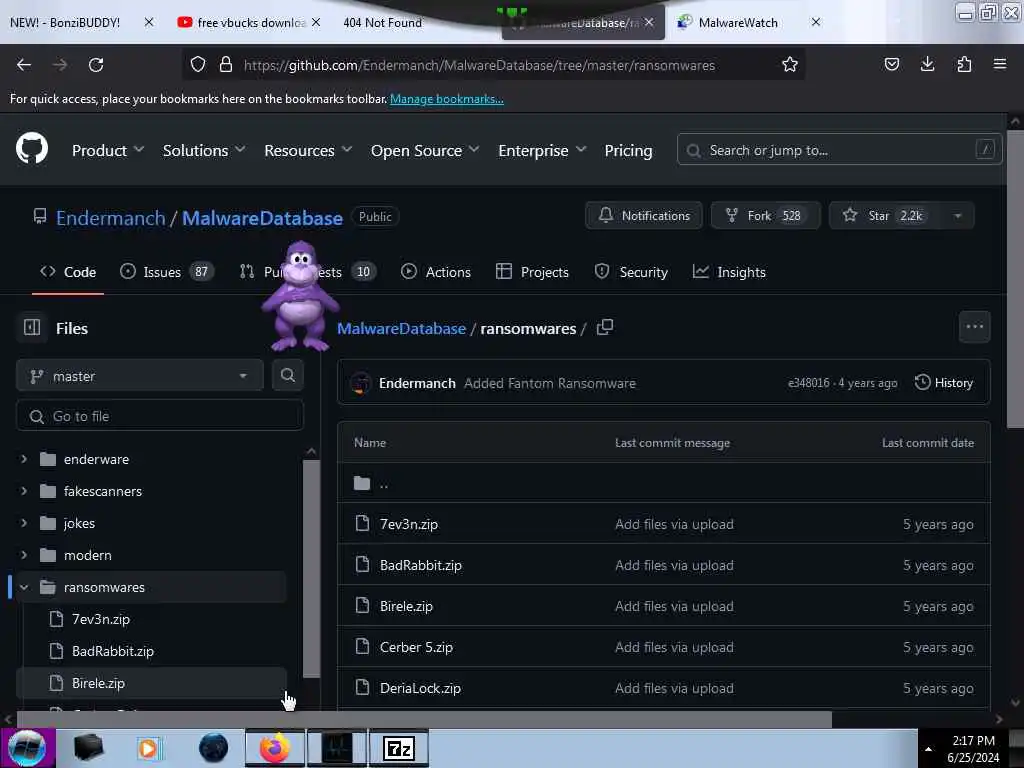Open the Endermanch owner link
This screenshot has height=768, width=1024.
coord(110,217)
